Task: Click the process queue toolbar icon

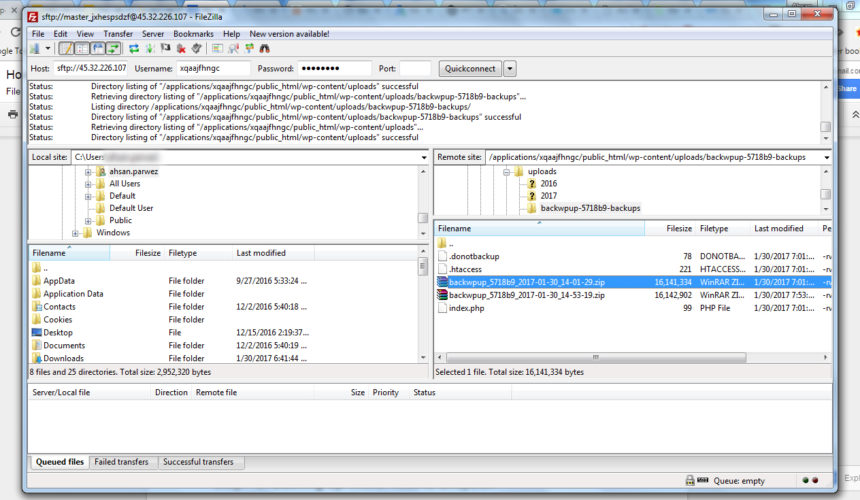Action: pos(150,49)
